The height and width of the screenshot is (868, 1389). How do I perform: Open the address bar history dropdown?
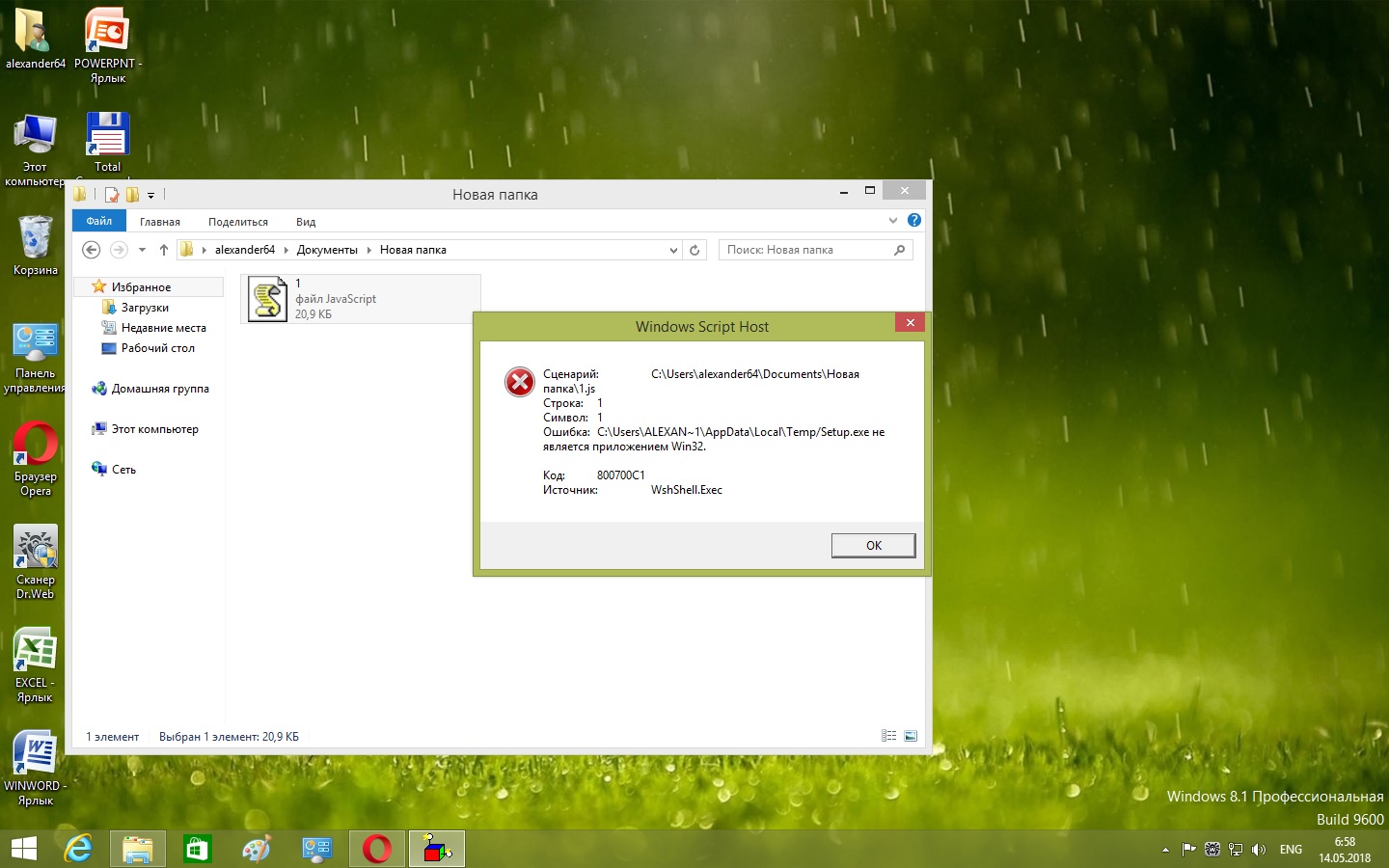click(673, 250)
